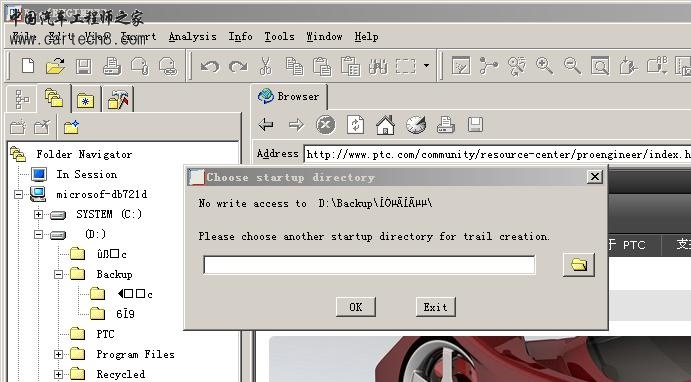This screenshot has height=382, width=691.
Task: Open the Analysis menu
Action: click(x=193, y=37)
